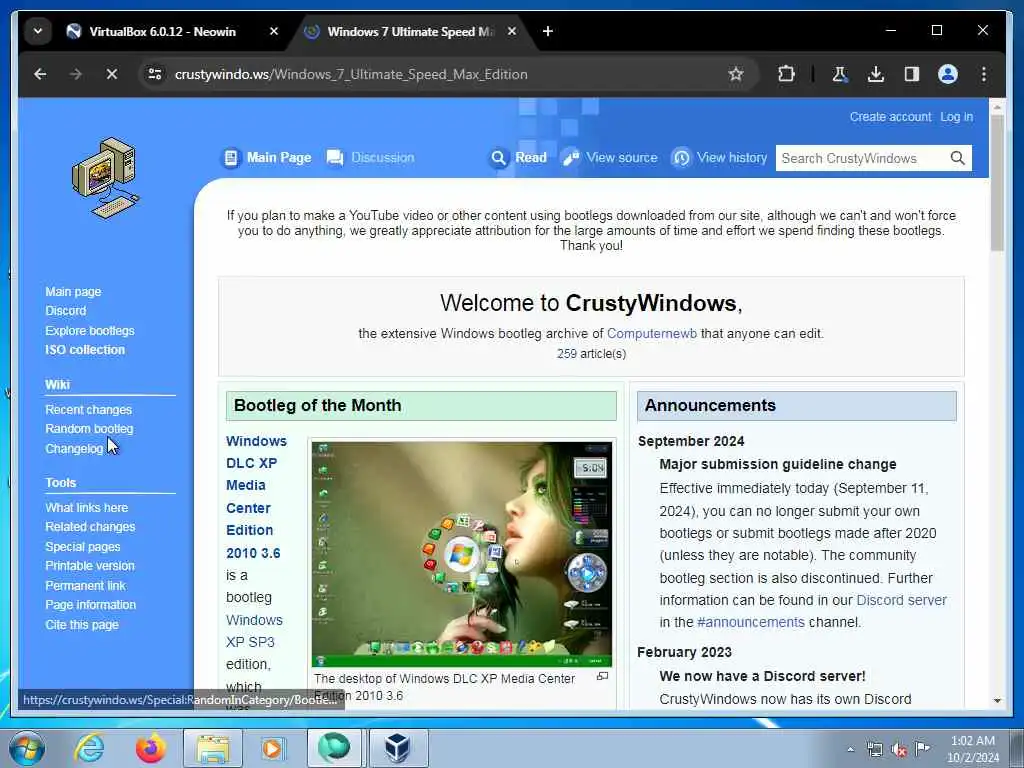
Task: Launch Internet Explorer from taskbar
Action: 89,748
